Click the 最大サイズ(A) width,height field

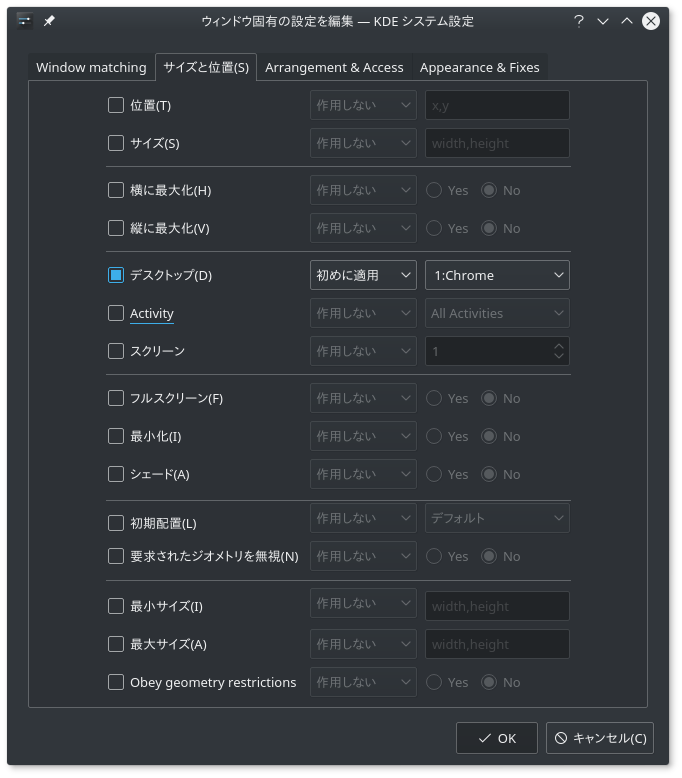(497, 645)
